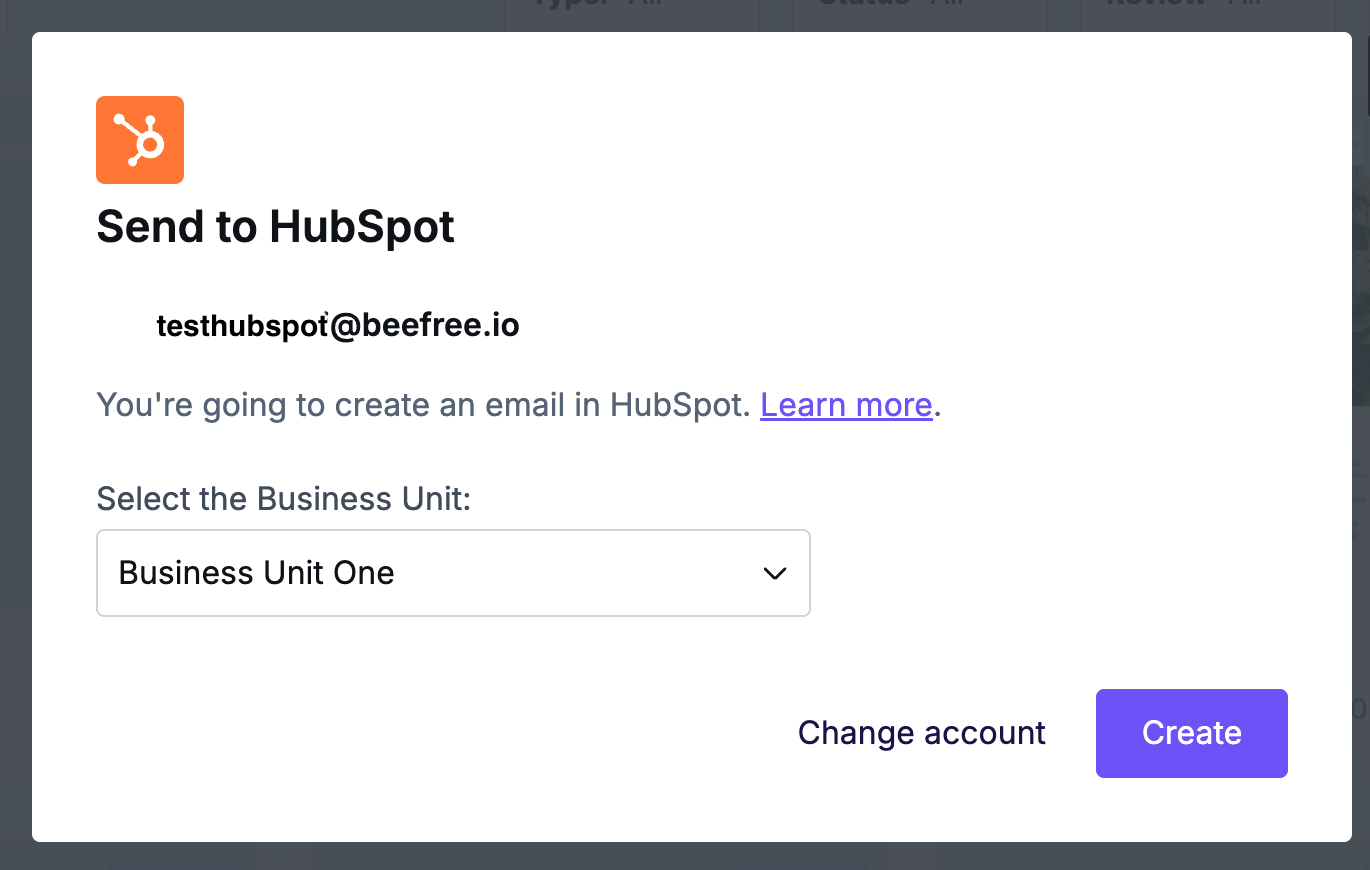Viewport: 1370px width, 870px height.
Task: Click the white sprocket symbol inside the logo
Action: [x=139, y=140]
